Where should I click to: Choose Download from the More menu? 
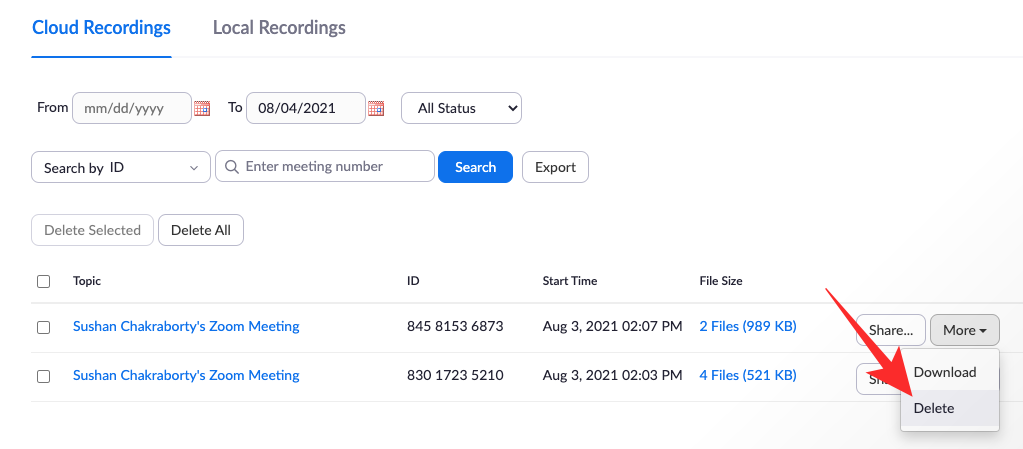(945, 372)
